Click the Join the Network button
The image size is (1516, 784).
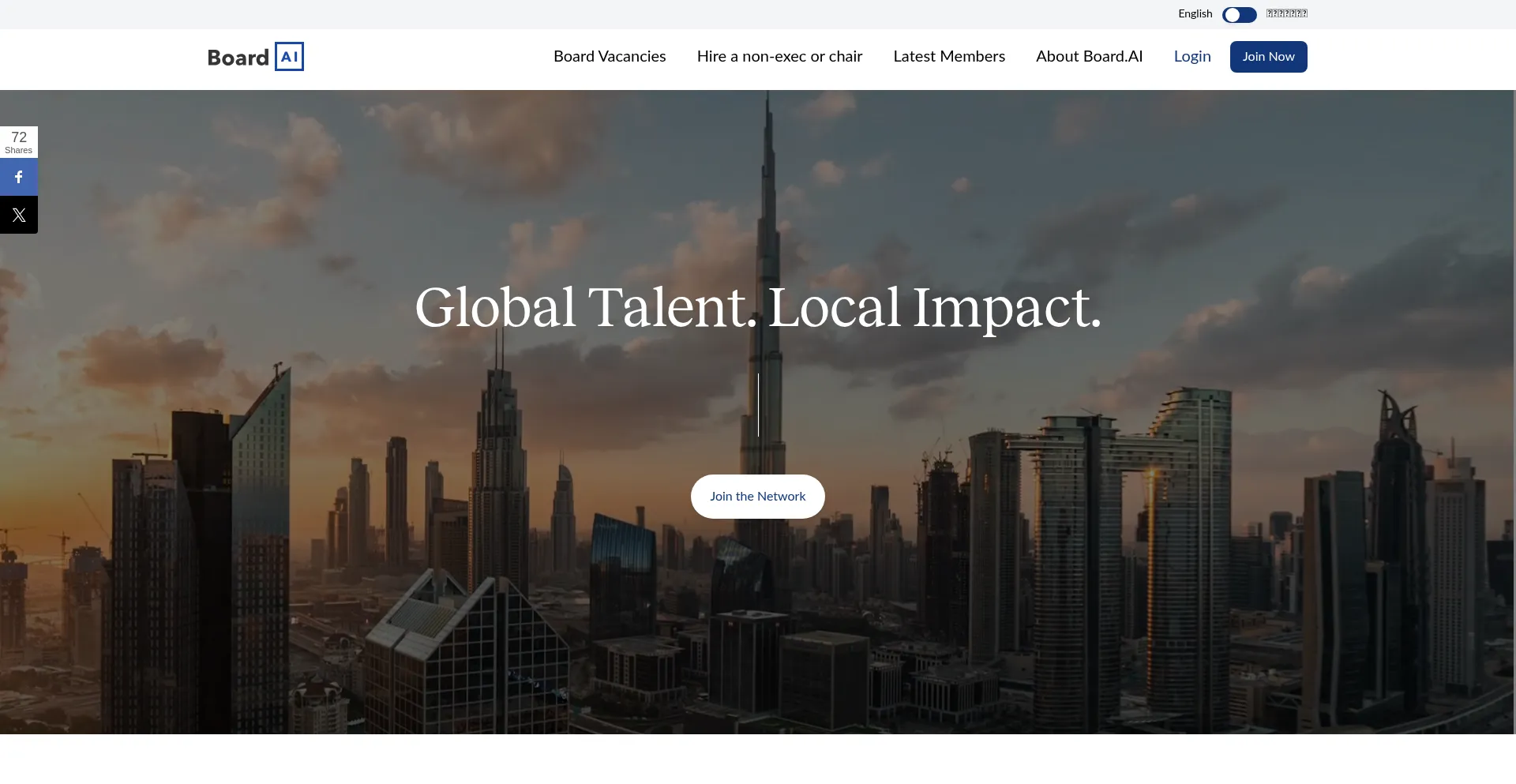coord(758,497)
